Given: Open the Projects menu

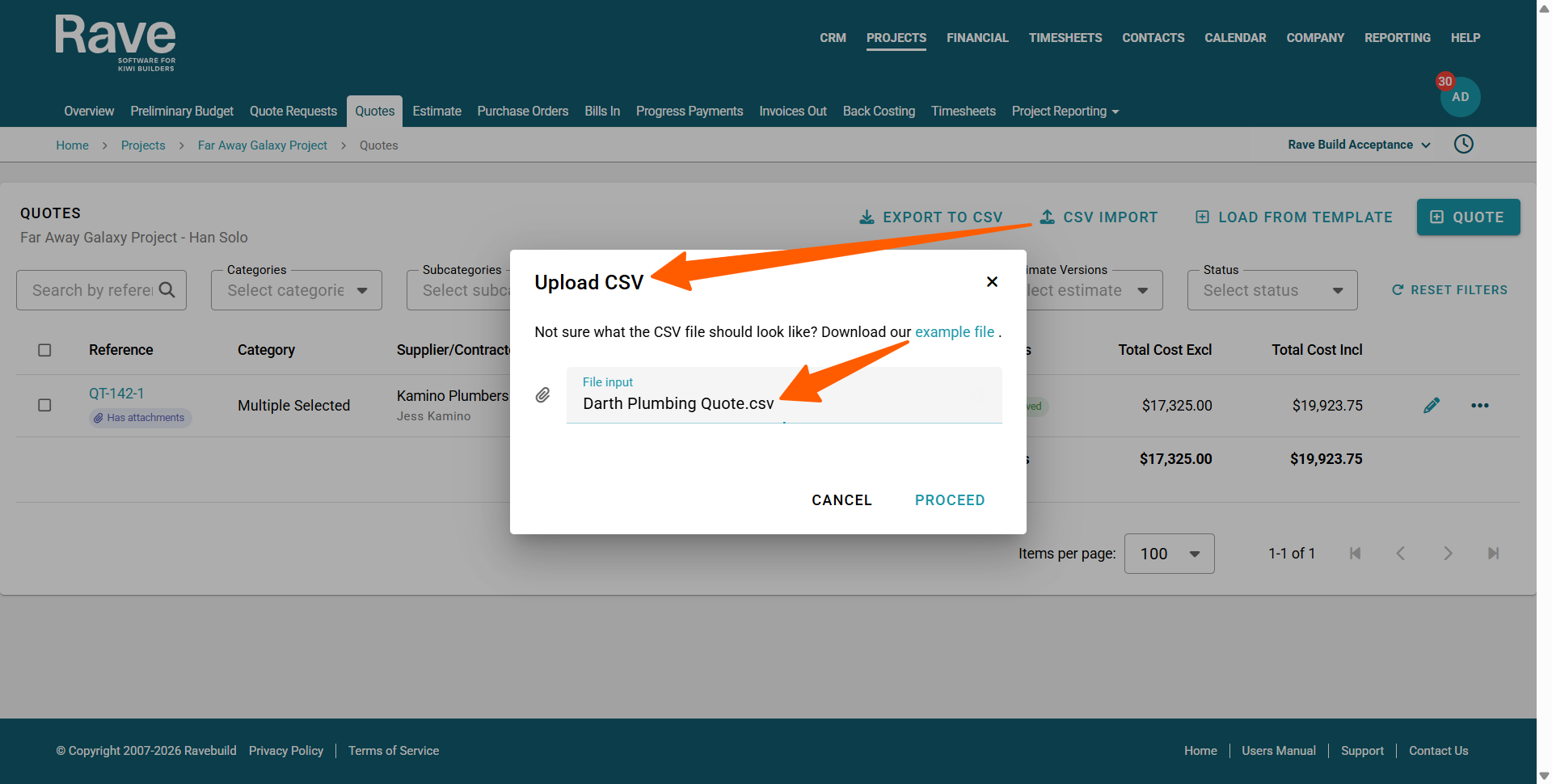Looking at the screenshot, I should [896, 38].
